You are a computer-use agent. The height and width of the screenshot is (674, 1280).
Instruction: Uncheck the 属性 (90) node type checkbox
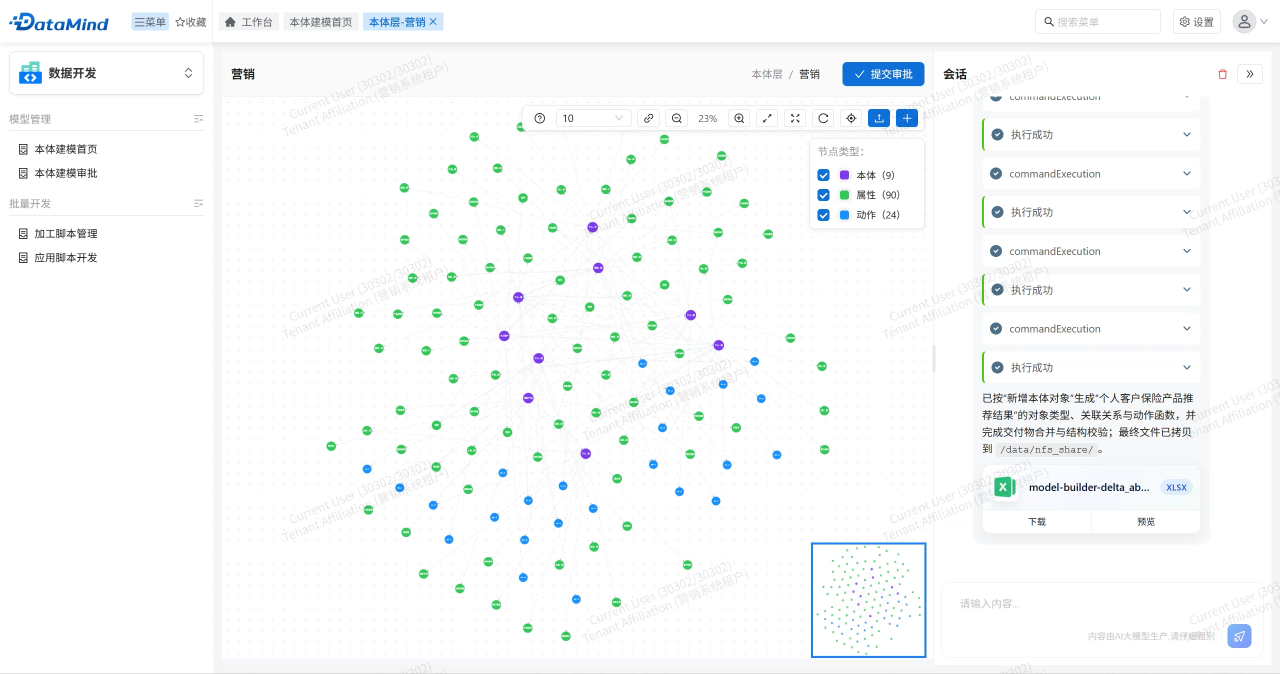point(824,195)
